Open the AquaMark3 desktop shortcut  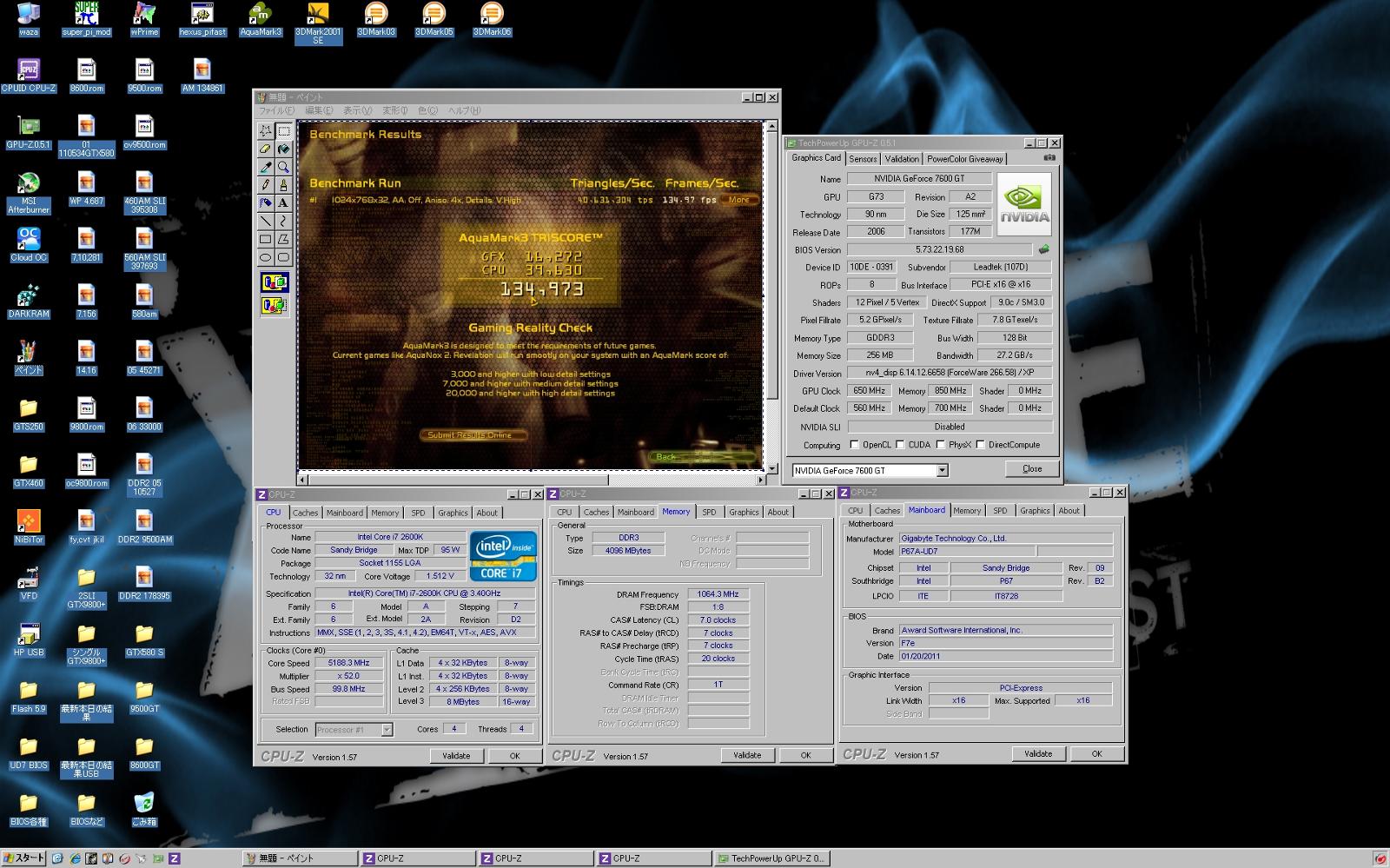click(260, 21)
